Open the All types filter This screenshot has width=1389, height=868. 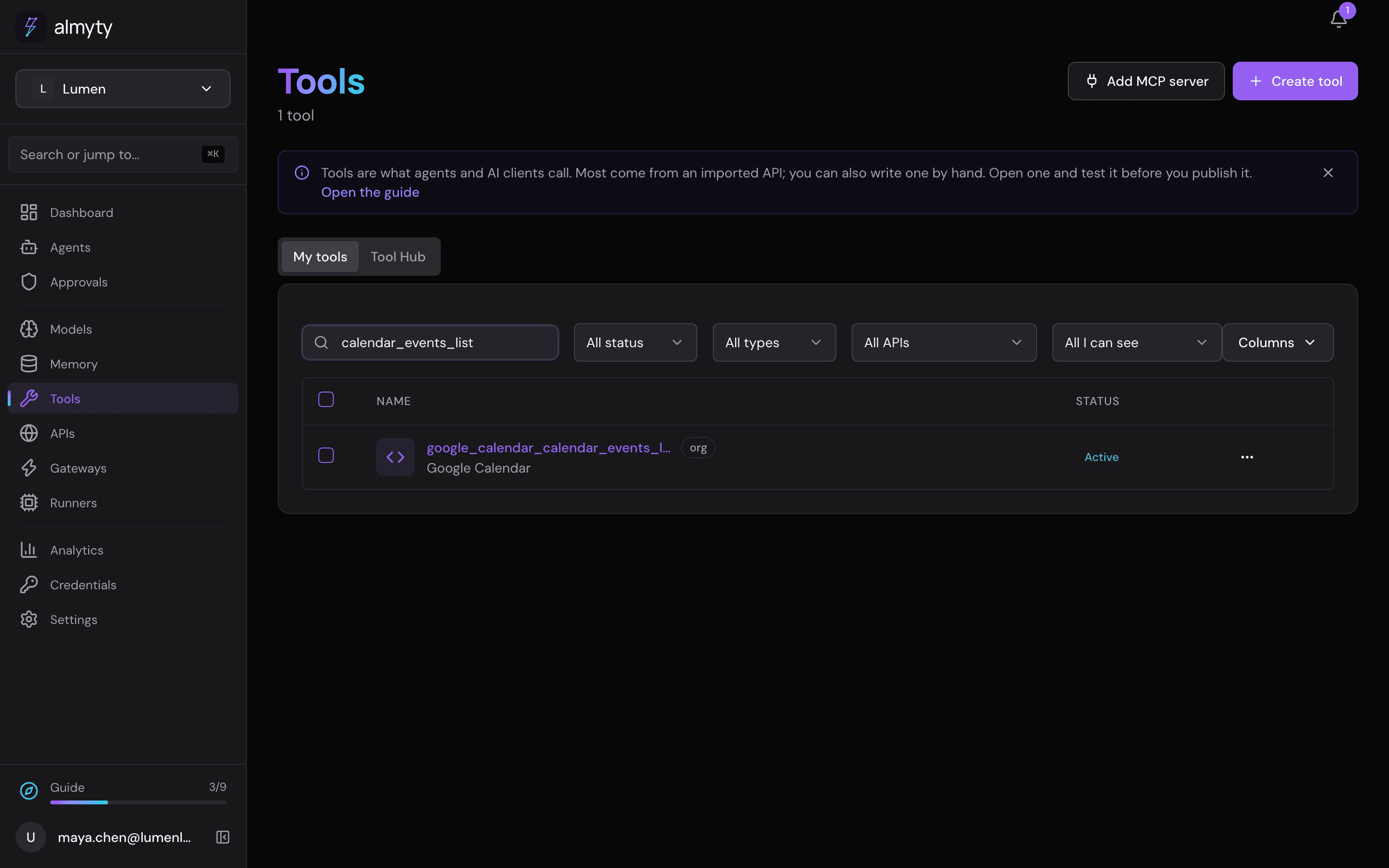(774, 343)
